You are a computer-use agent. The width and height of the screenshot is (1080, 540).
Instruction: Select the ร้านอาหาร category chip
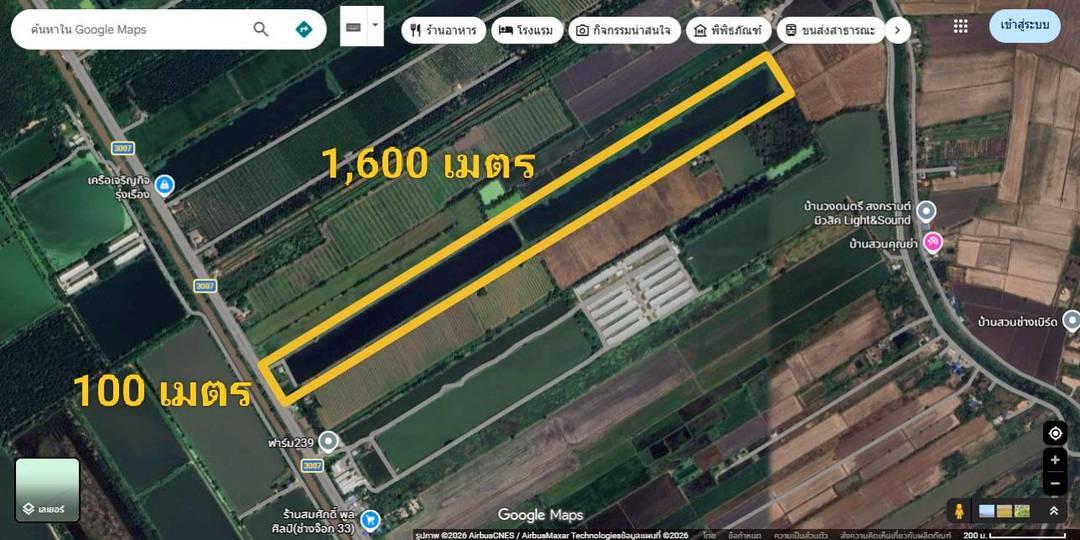[x=444, y=30]
